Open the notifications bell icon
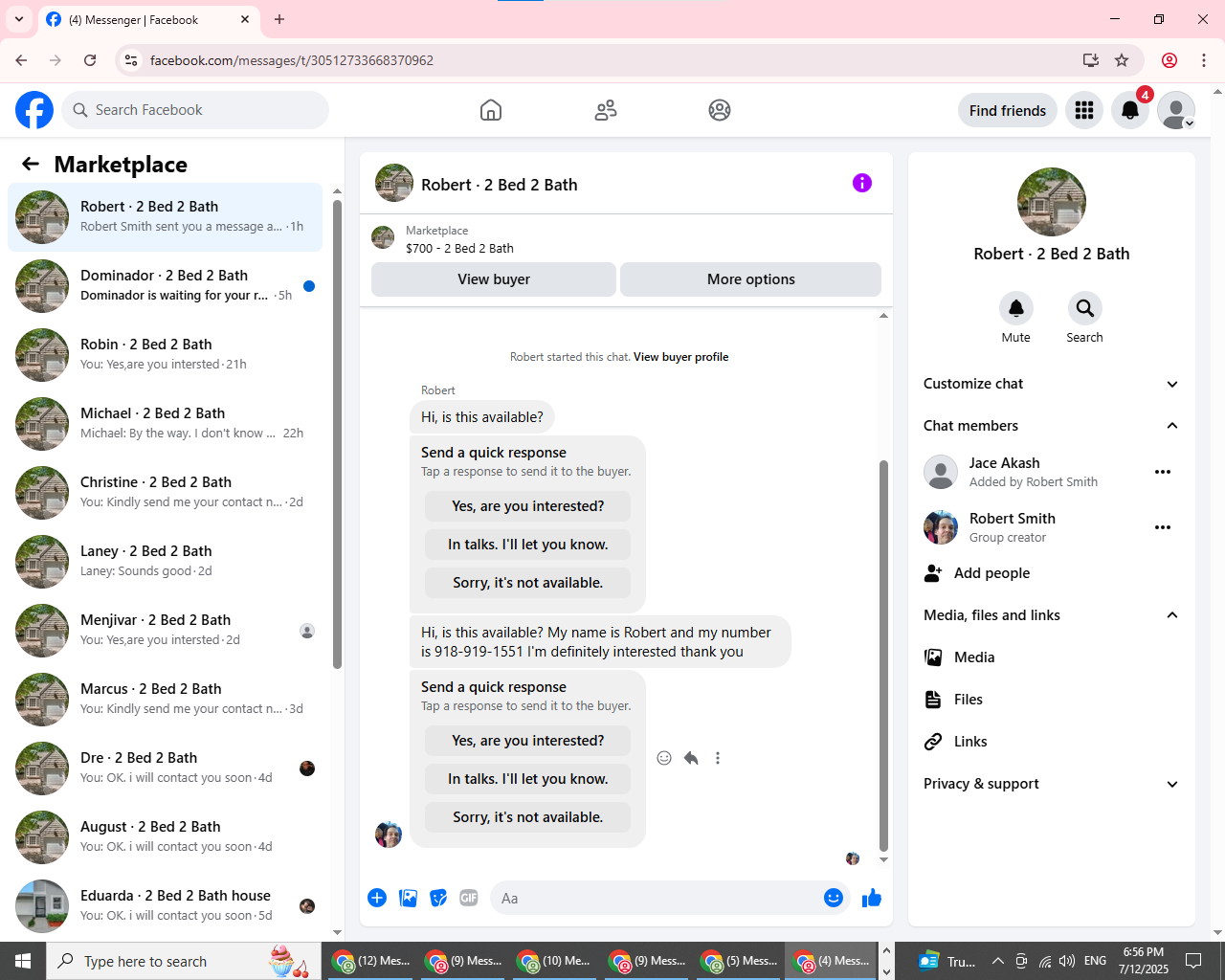 pos(1130,110)
